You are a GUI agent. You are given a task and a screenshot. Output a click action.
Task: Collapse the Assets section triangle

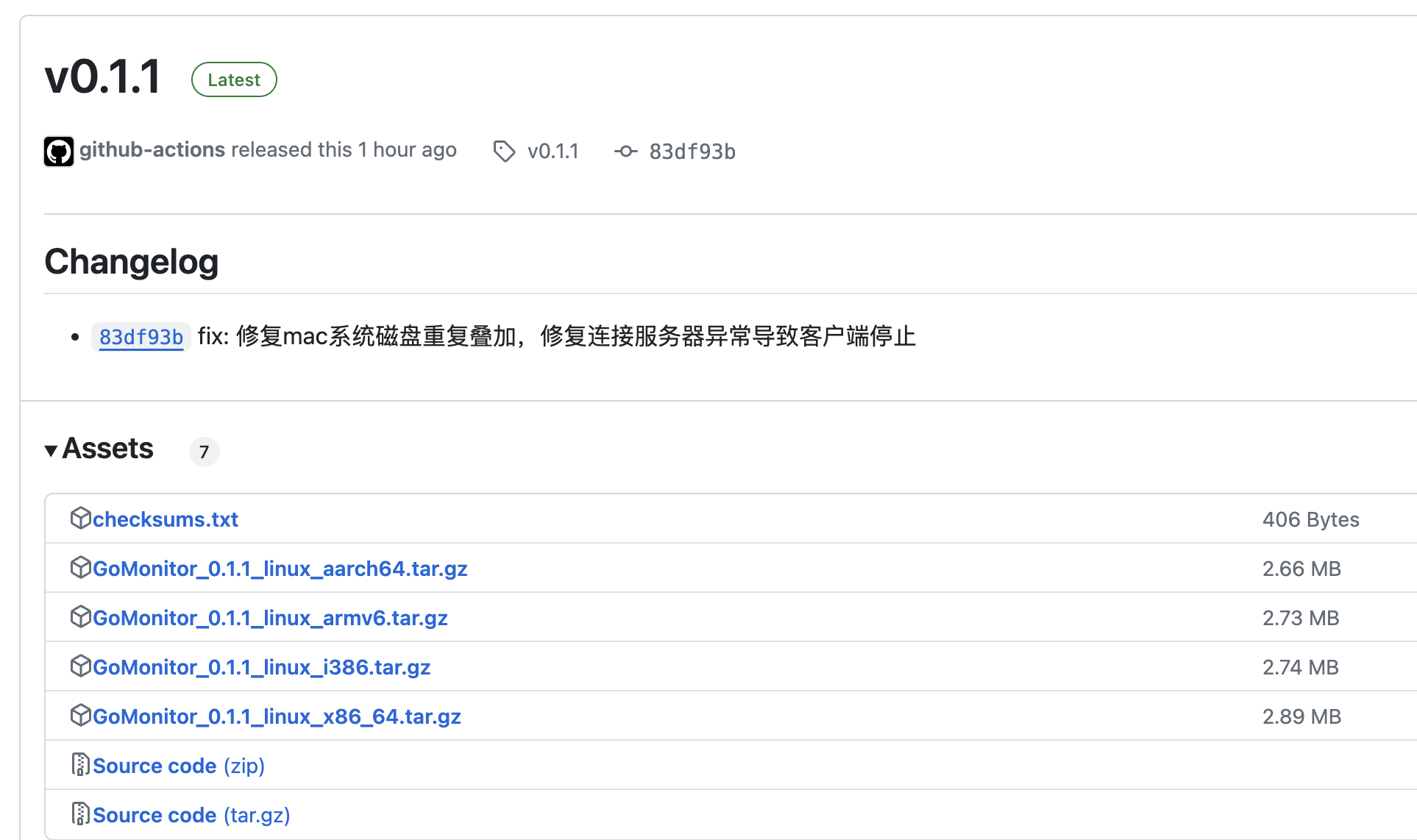(51, 450)
